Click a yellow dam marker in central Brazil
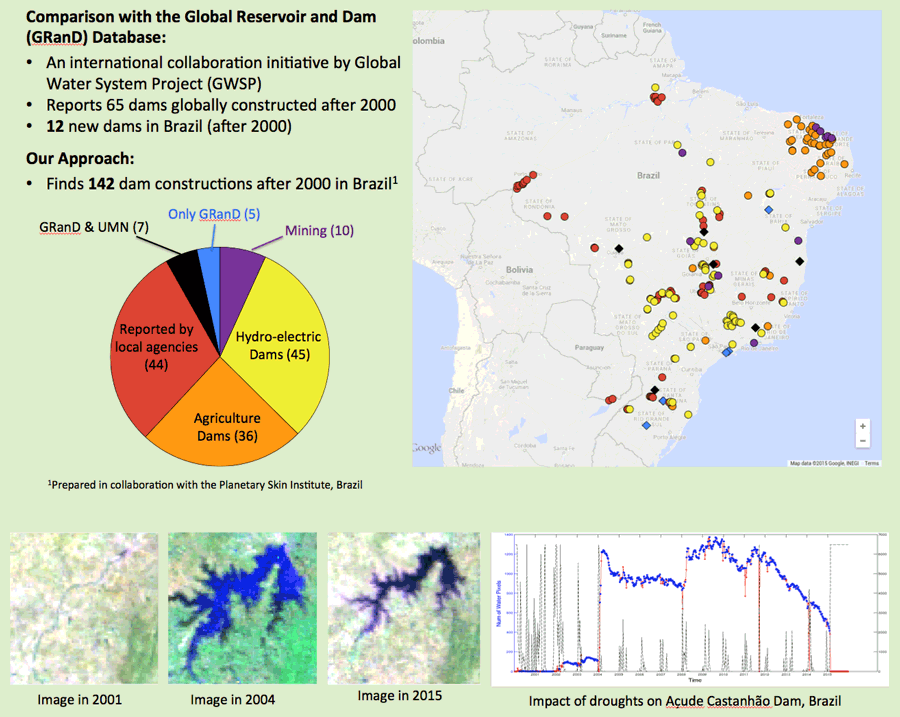Screen dimensions: 900x717 point(646,236)
